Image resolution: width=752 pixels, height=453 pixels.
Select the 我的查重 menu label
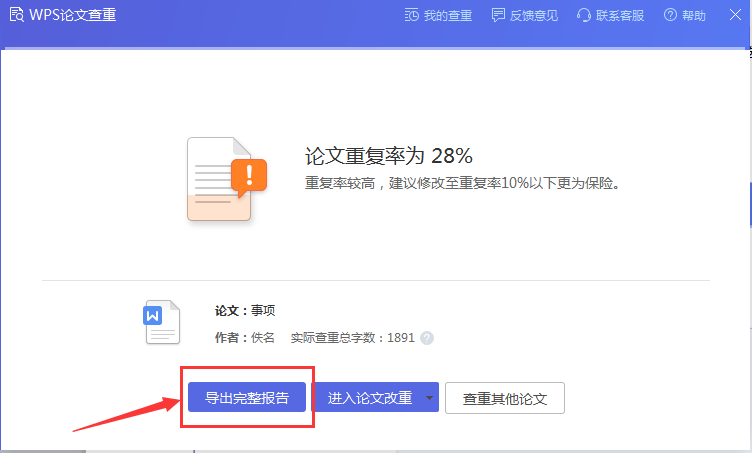click(x=447, y=15)
